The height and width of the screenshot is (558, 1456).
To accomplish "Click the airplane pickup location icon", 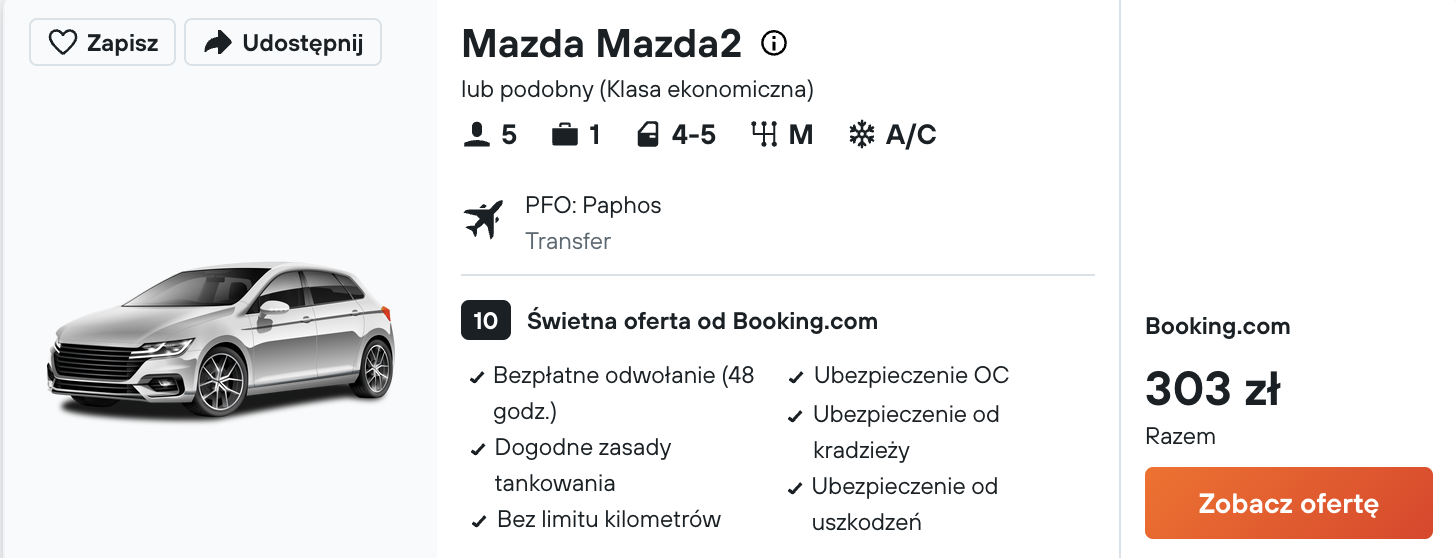I will point(484,220).
